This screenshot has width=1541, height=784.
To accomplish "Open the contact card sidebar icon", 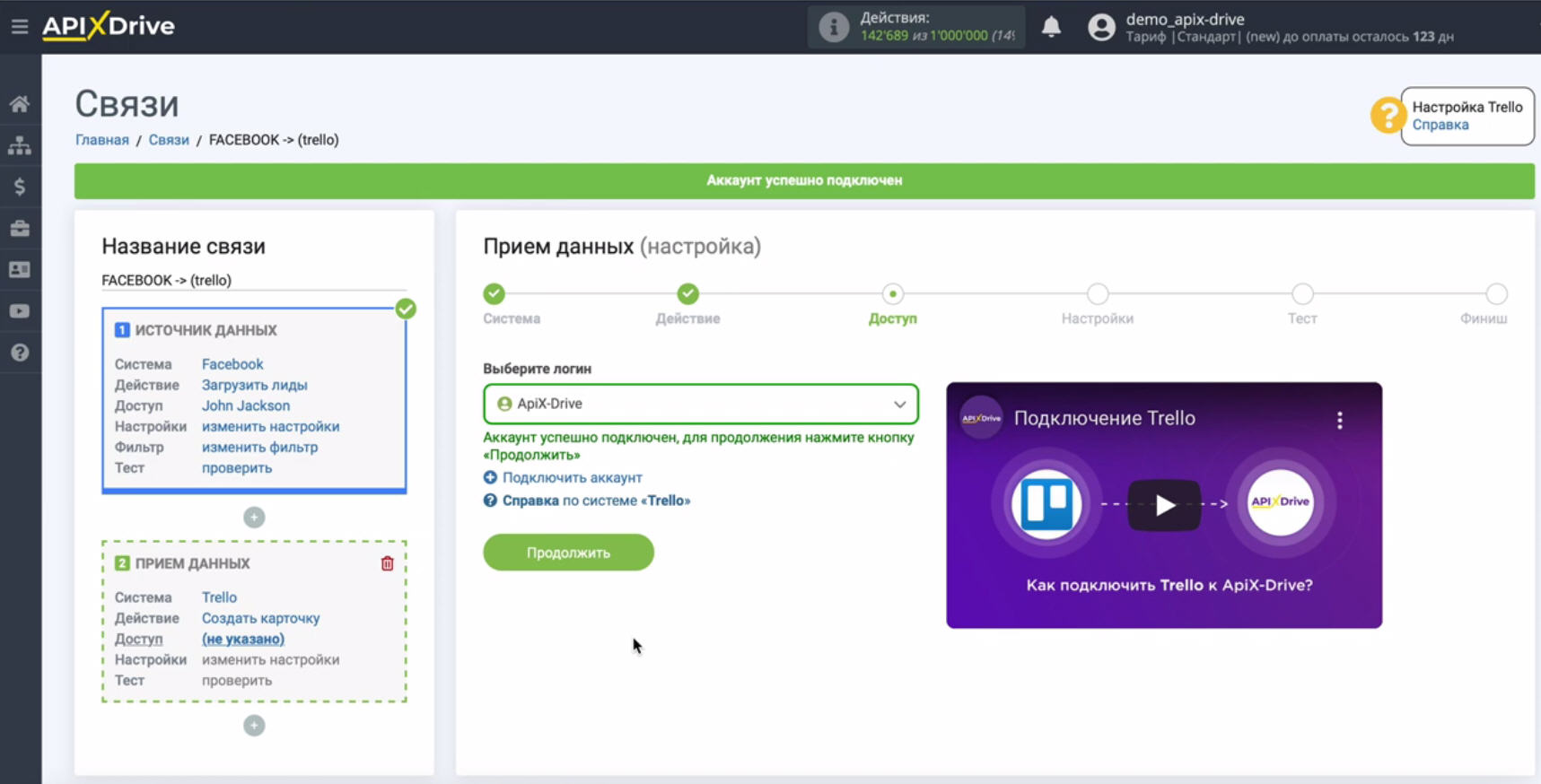I will pyautogui.click(x=20, y=270).
